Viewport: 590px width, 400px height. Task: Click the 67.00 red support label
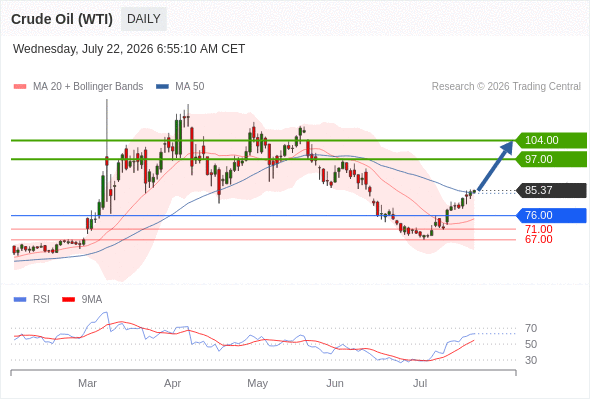pos(539,239)
